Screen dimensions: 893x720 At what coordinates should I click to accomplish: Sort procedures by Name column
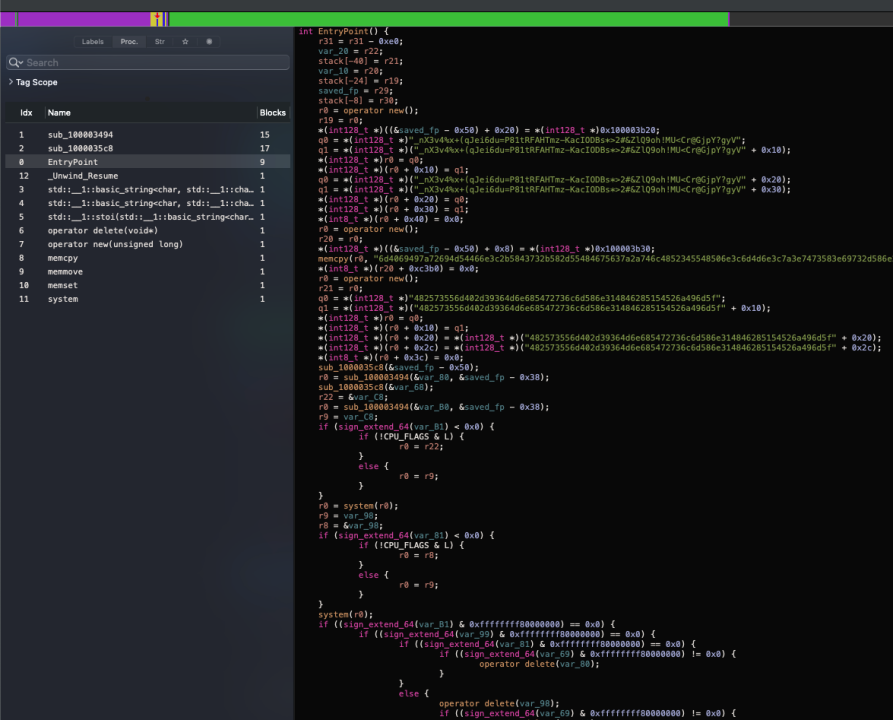[59, 113]
